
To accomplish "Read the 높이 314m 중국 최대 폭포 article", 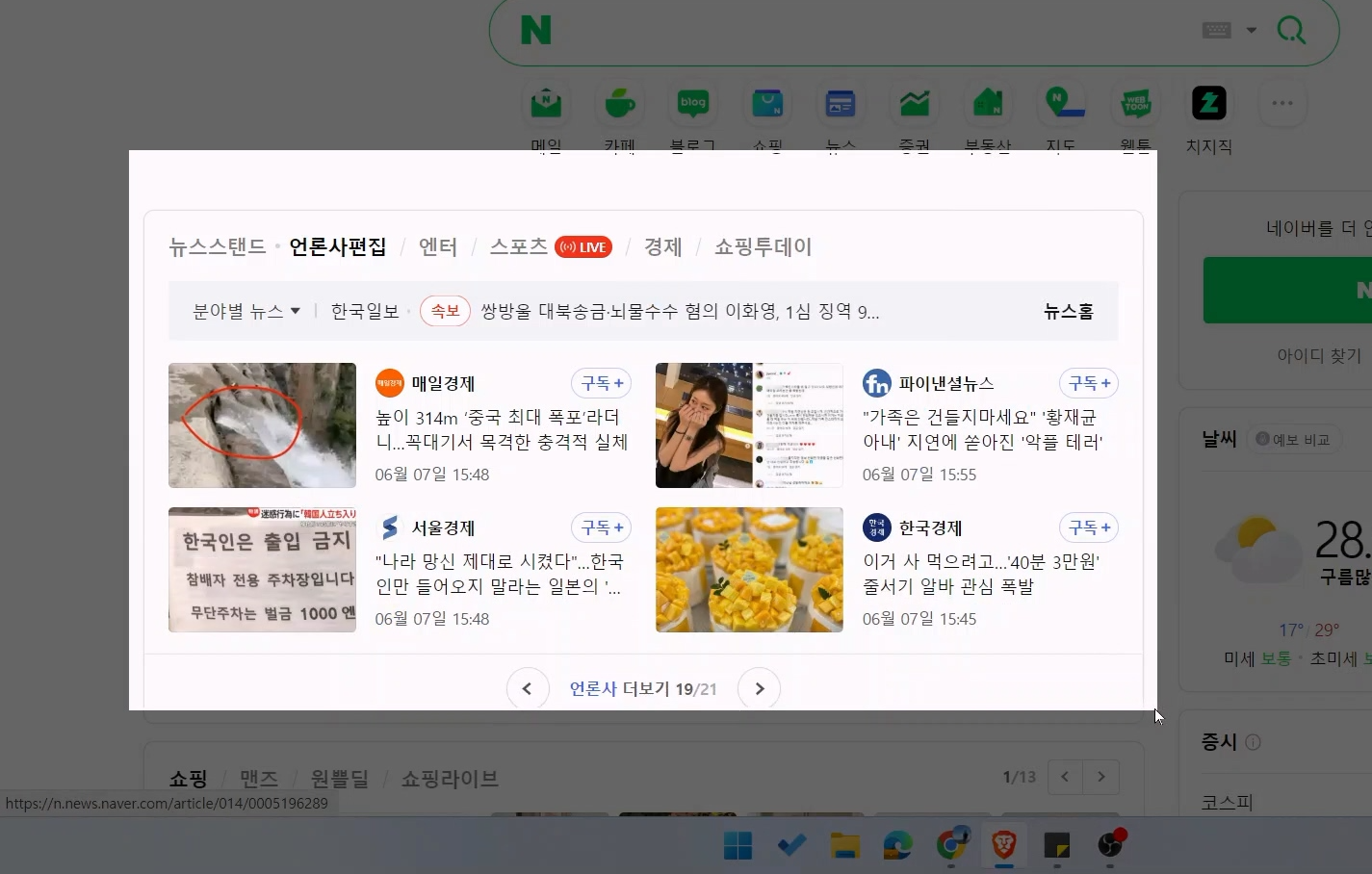I will point(502,429).
